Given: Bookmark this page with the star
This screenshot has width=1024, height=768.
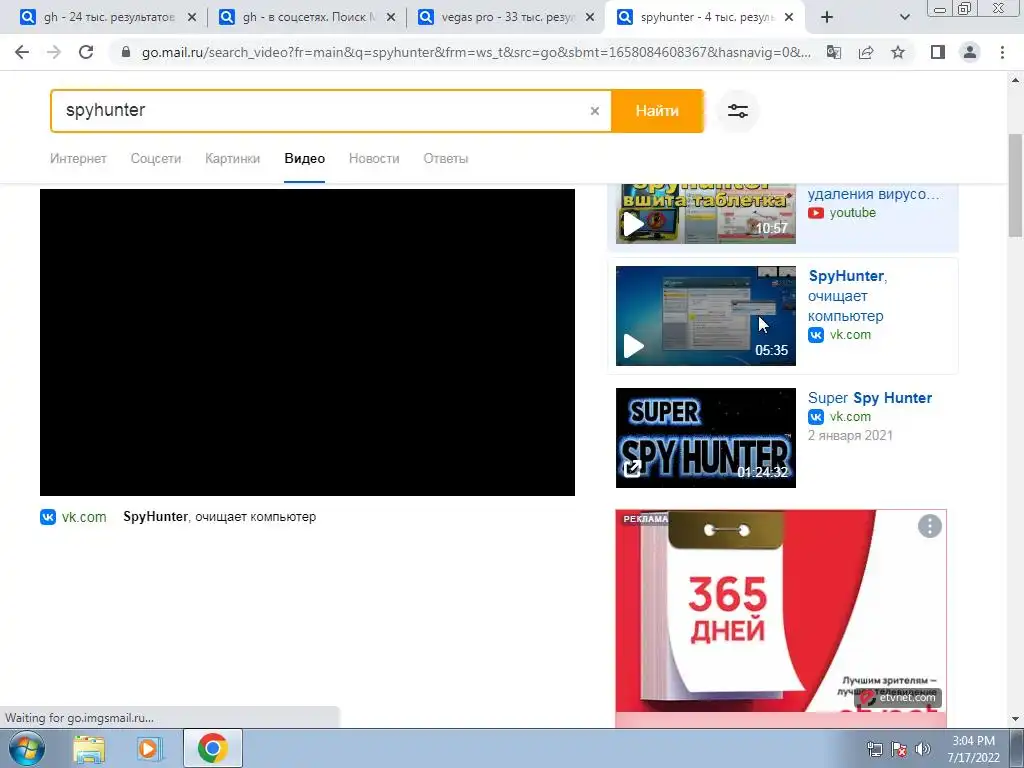Looking at the screenshot, I should [x=898, y=52].
